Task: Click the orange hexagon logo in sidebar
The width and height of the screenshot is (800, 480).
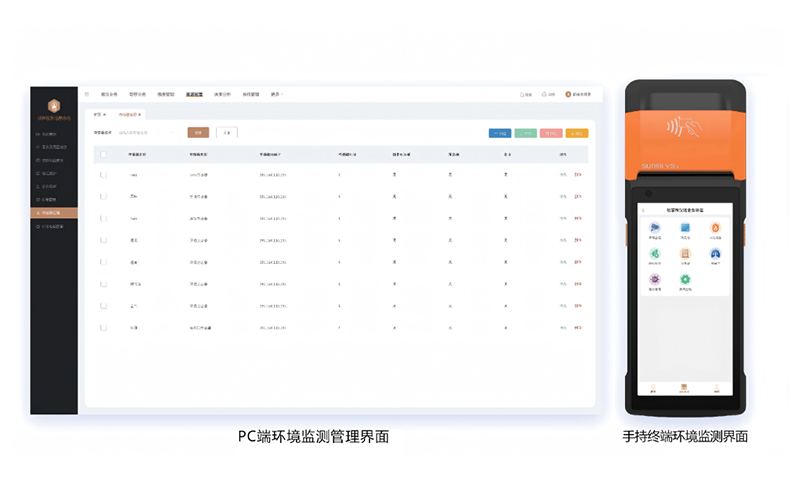Action: coord(54,105)
